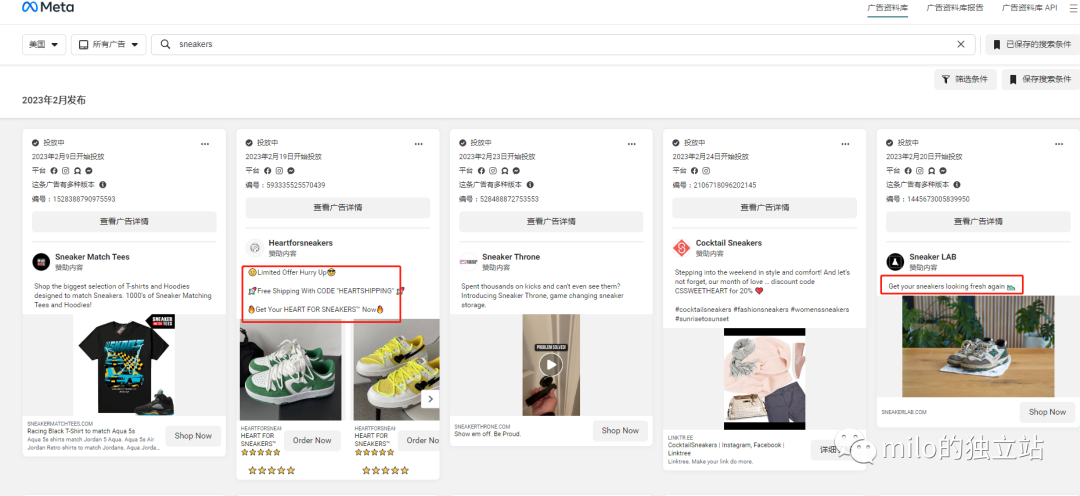View ad details for Heartforsneakers
This screenshot has height=496, width=1080.
tap(338, 207)
